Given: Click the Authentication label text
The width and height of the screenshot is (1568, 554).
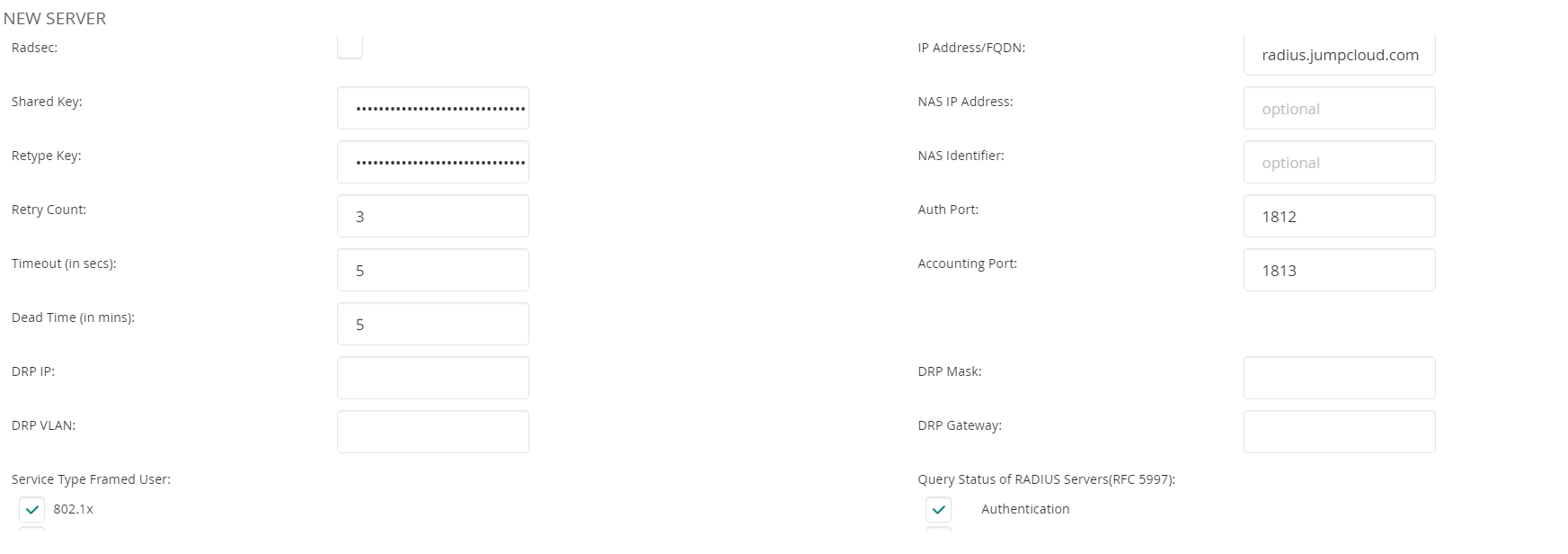Looking at the screenshot, I should [x=1025, y=509].
